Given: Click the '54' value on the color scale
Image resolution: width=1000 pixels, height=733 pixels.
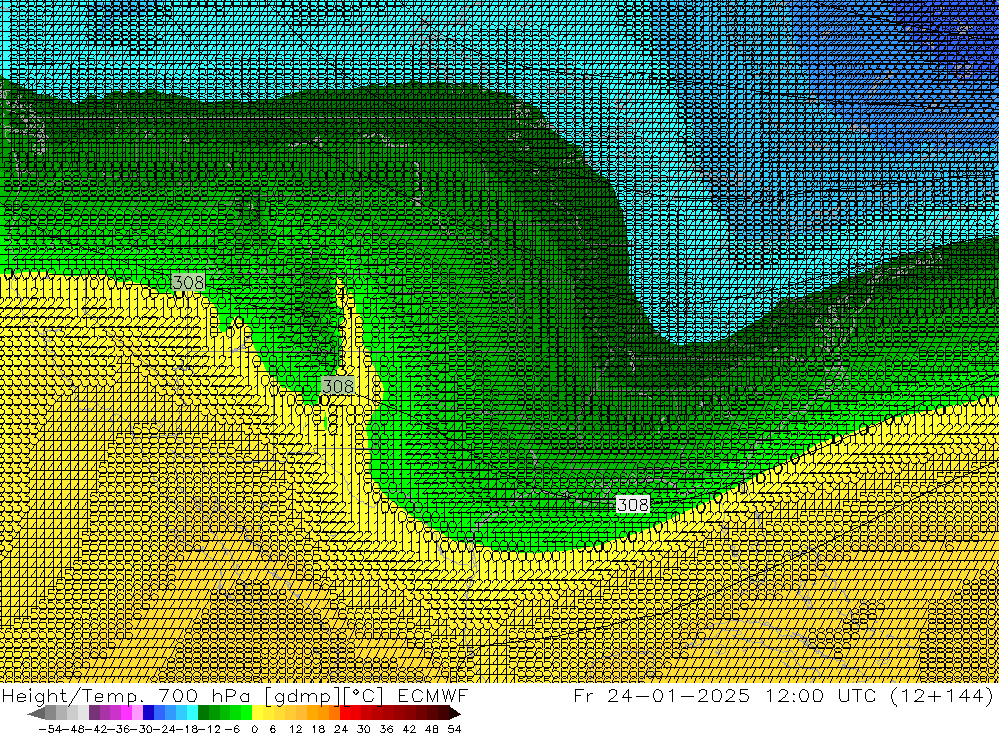Looking at the screenshot, I should click(x=454, y=729).
